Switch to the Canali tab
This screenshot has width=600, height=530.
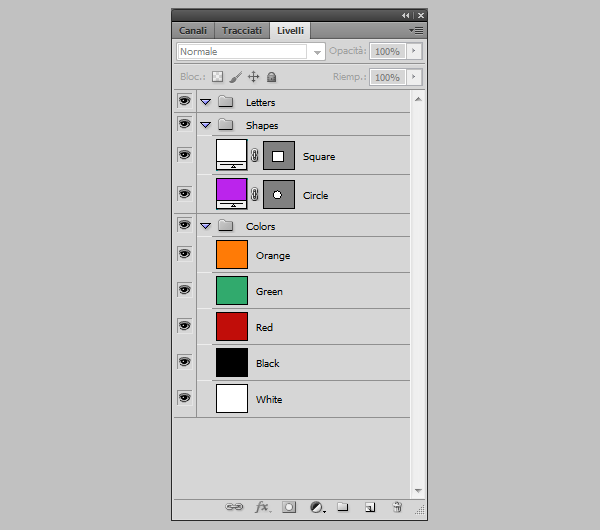[193, 30]
